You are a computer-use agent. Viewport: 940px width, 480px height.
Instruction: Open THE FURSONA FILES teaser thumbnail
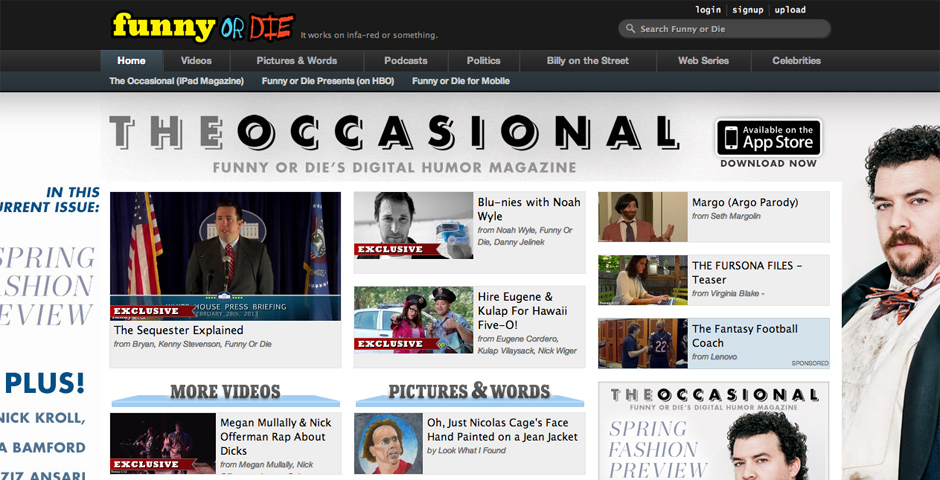[643, 280]
